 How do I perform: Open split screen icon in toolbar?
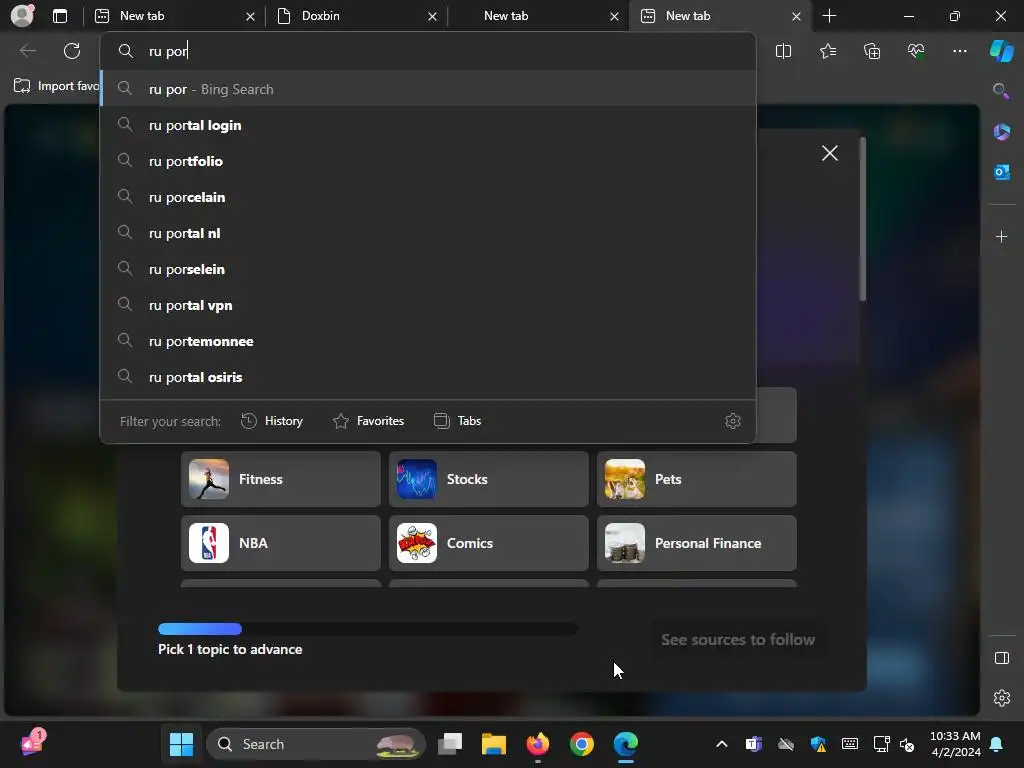coord(783,51)
